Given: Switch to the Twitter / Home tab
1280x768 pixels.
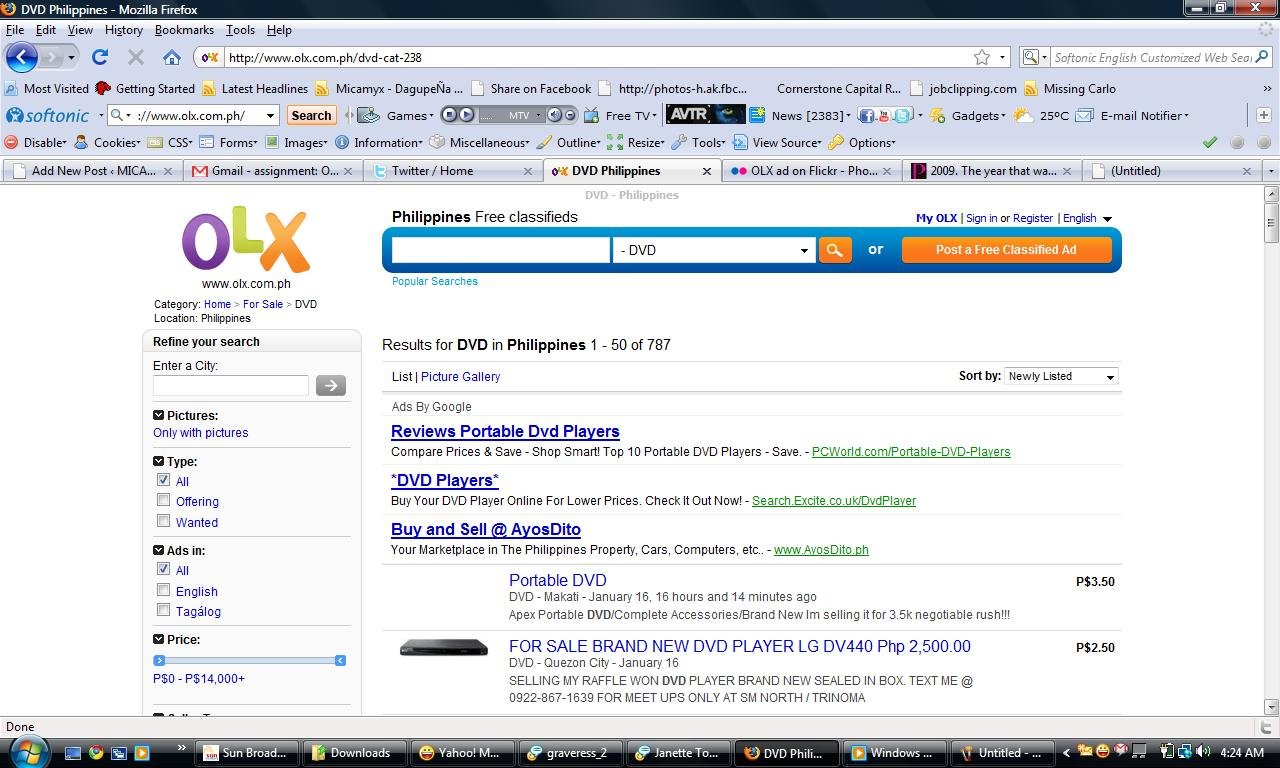Looking at the screenshot, I should (453, 171).
